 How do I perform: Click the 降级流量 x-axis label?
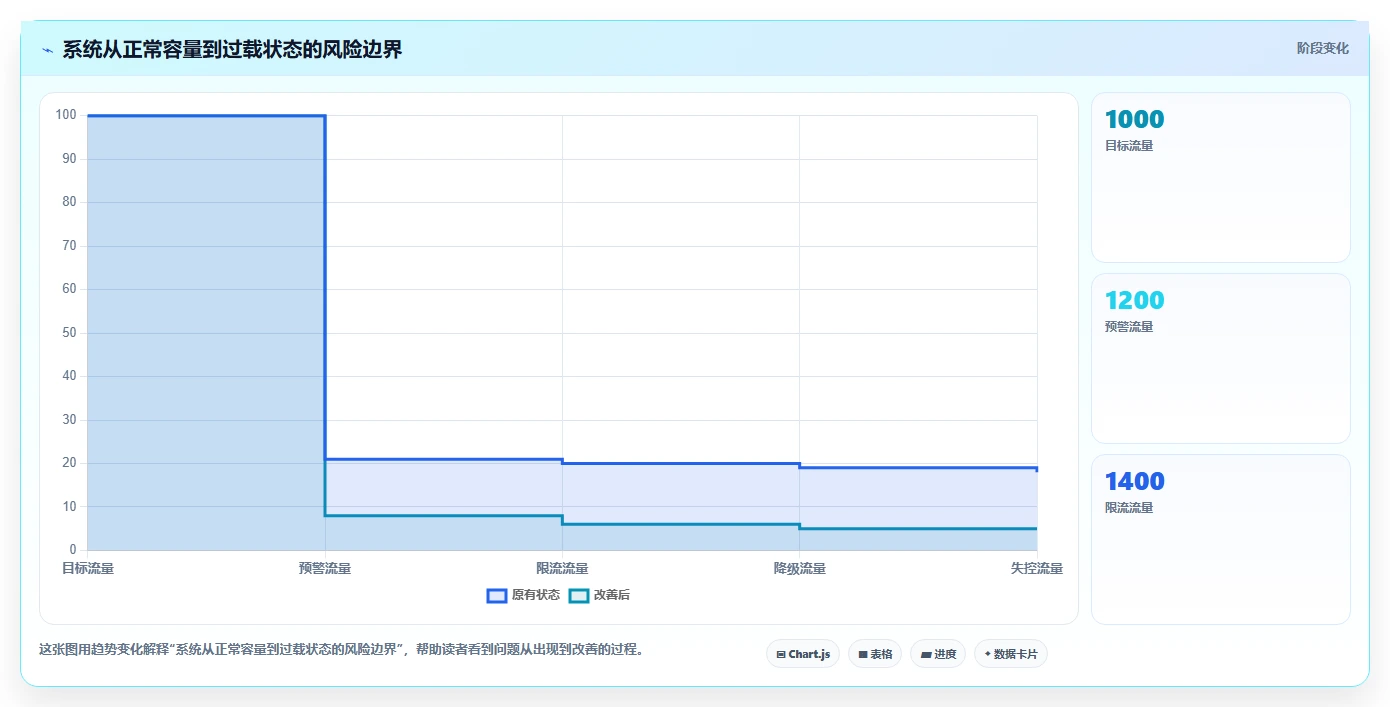[800, 568]
